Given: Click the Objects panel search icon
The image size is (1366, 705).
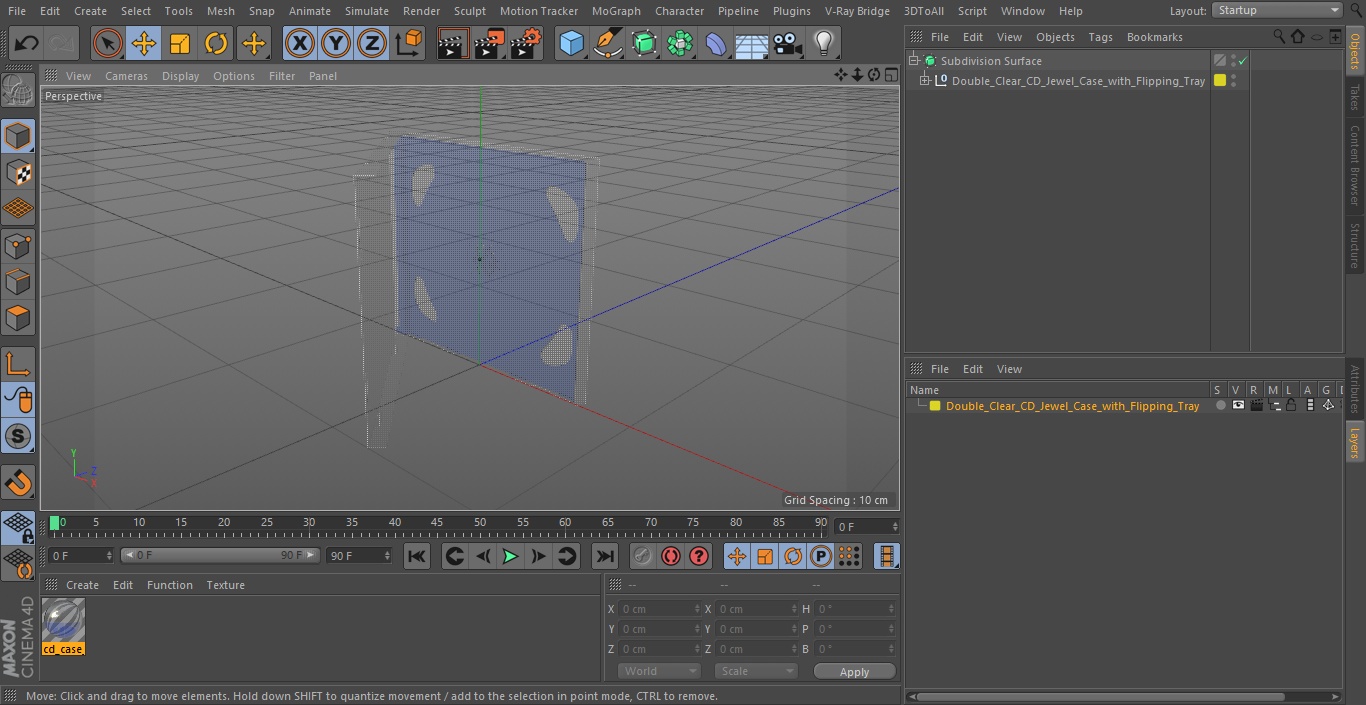Looking at the screenshot, I should tap(1279, 37).
